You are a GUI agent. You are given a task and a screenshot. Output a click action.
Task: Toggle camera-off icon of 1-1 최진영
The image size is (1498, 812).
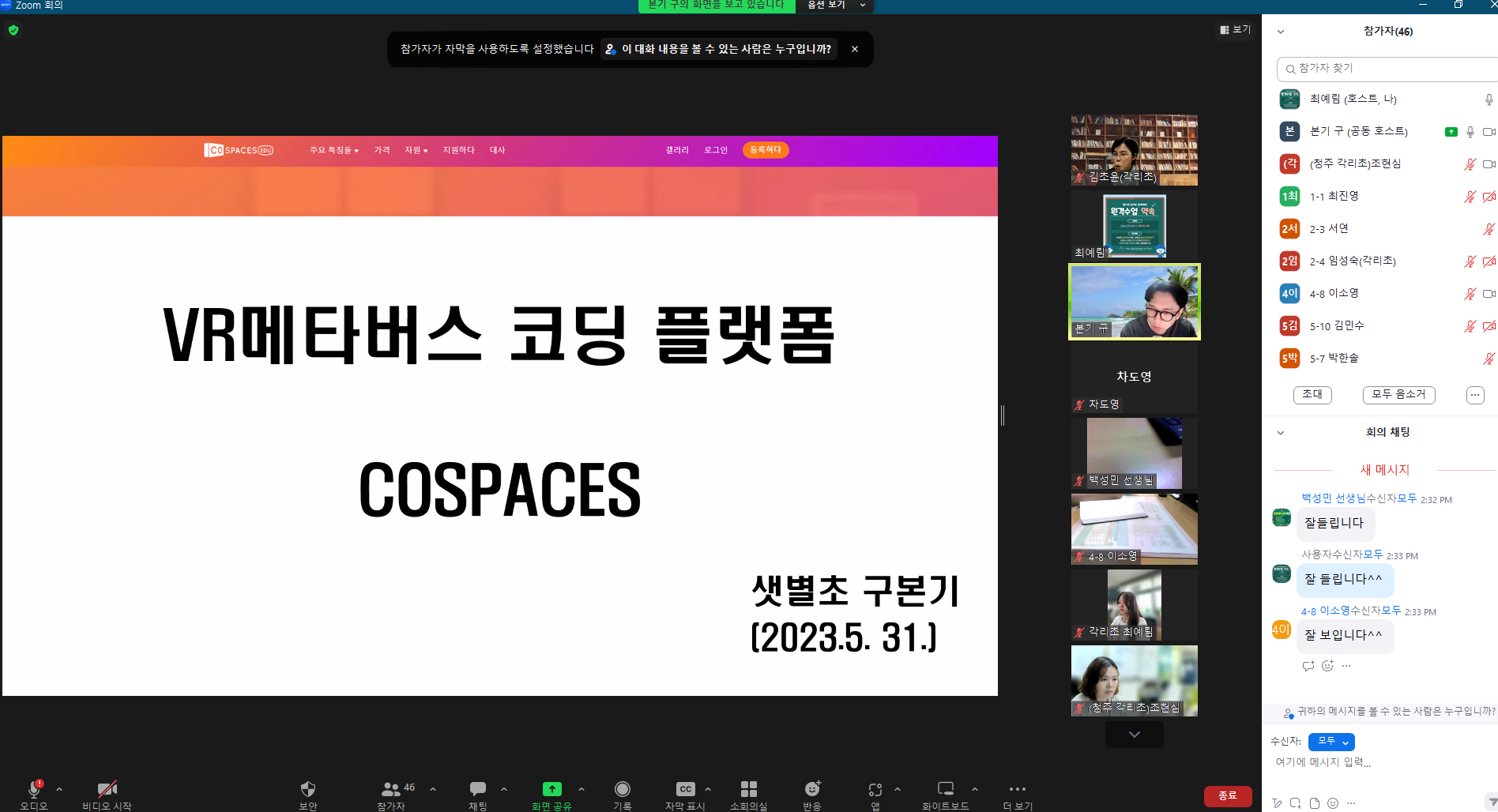tap(1489, 197)
